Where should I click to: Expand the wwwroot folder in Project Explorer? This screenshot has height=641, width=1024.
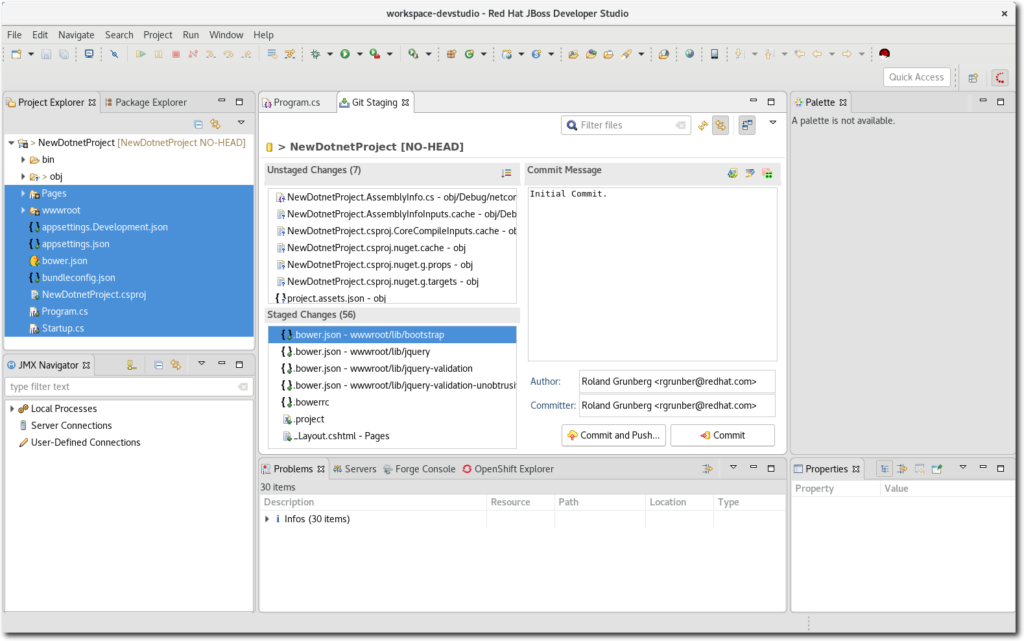coord(22,210)
